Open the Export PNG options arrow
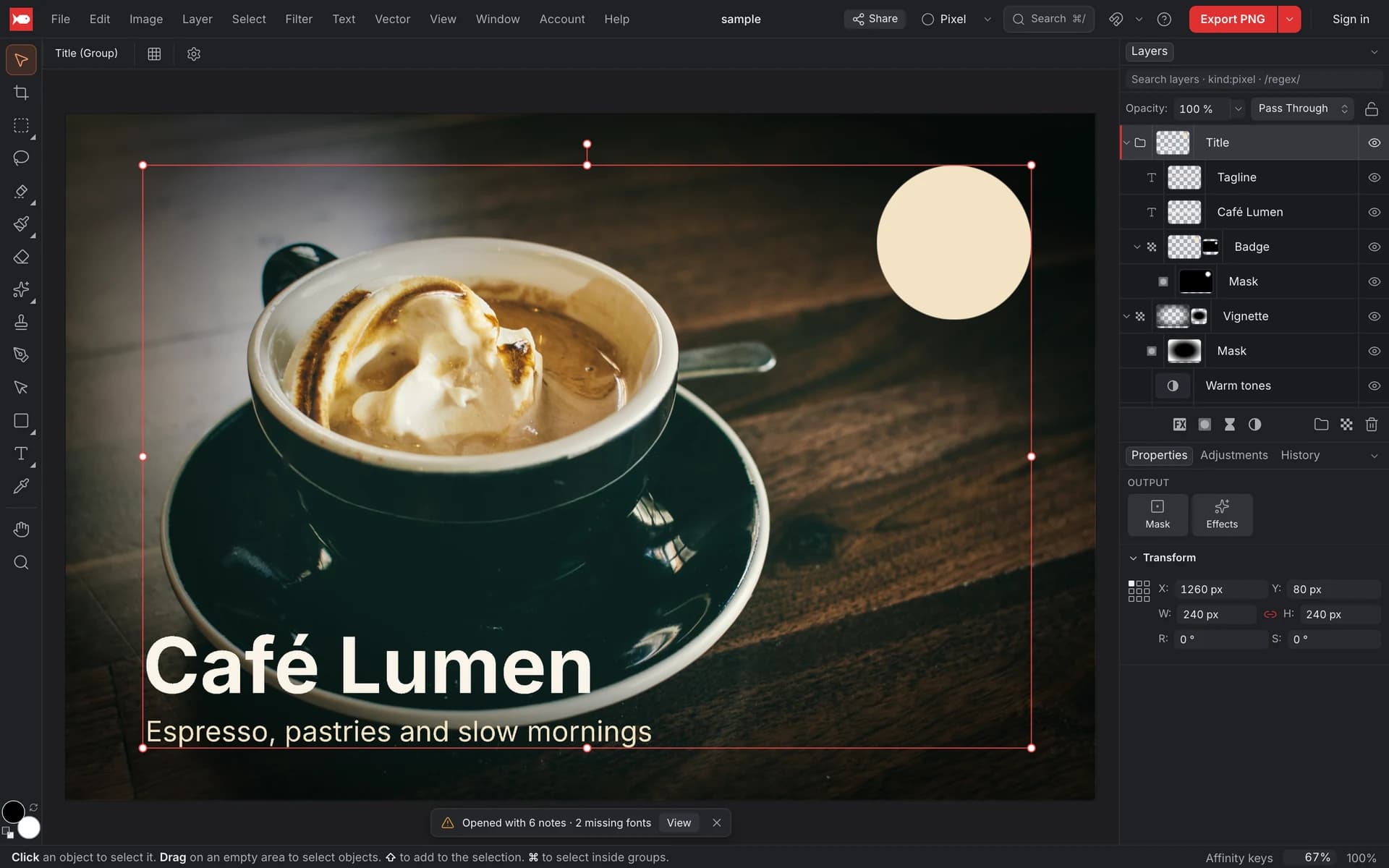The height and width of the screenshot is (868, 1389). click(1289, 19)
